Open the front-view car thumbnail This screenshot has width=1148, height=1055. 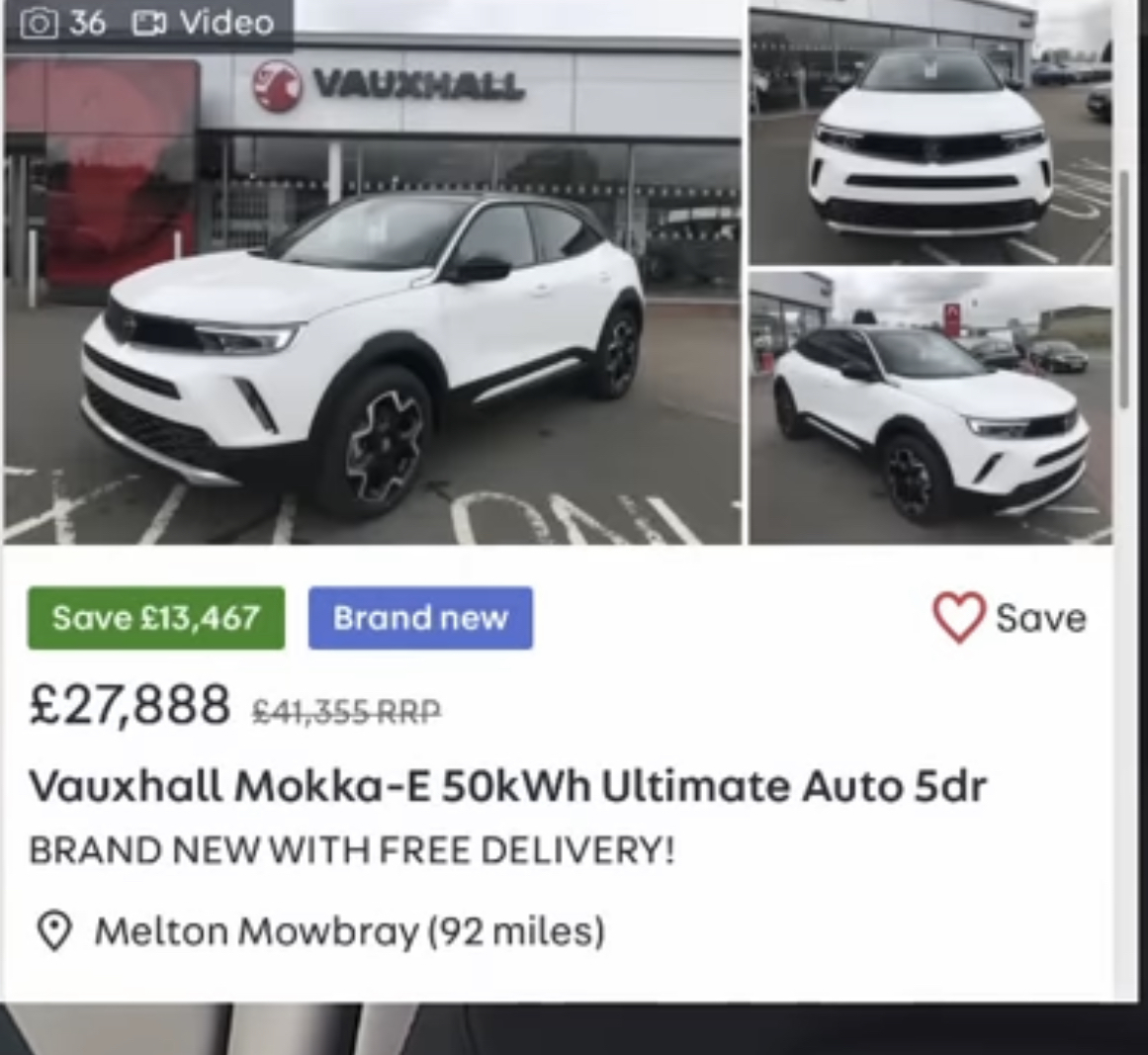[929, 132]
